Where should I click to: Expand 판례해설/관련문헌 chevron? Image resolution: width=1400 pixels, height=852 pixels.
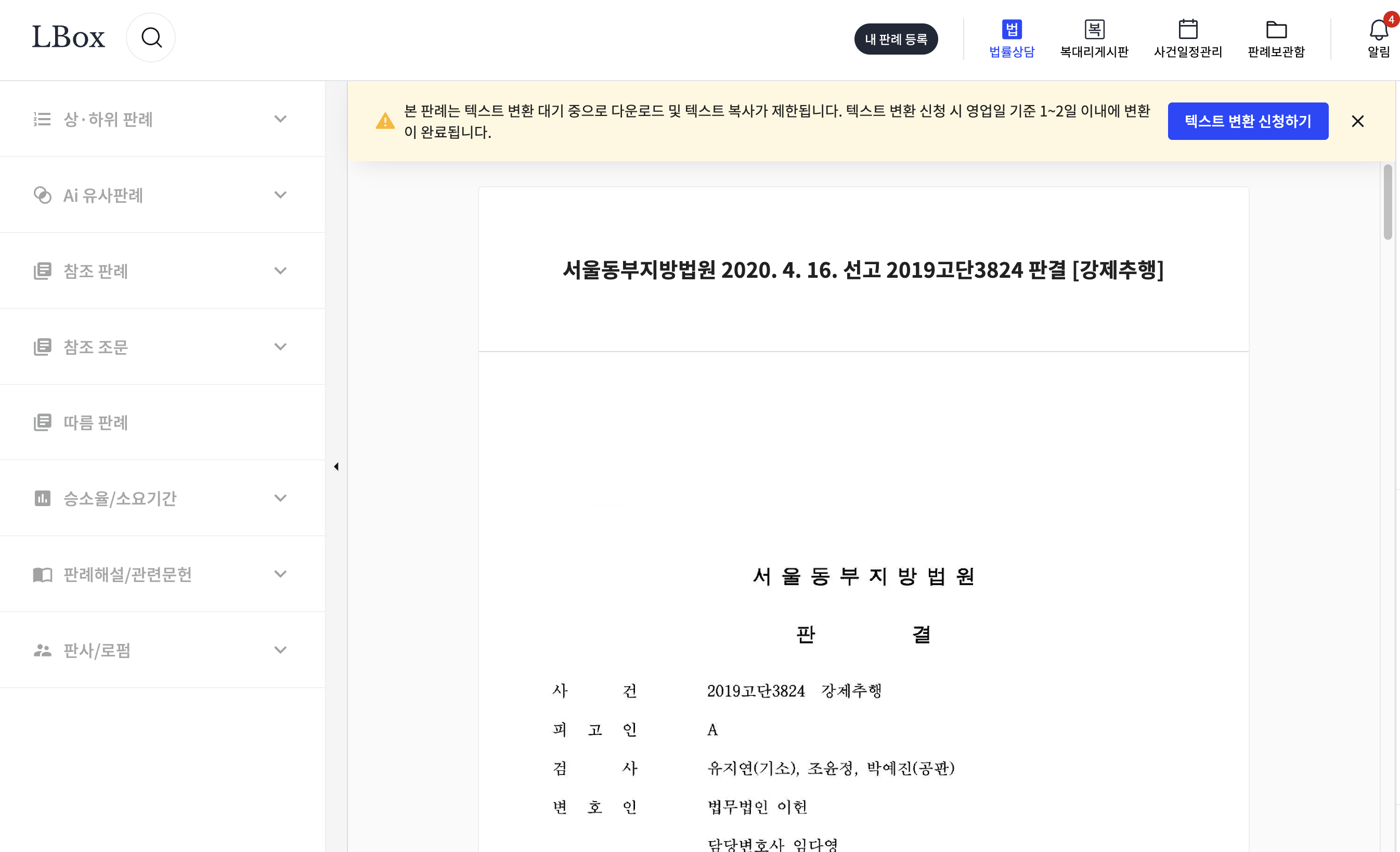click(x=280, y=574)
